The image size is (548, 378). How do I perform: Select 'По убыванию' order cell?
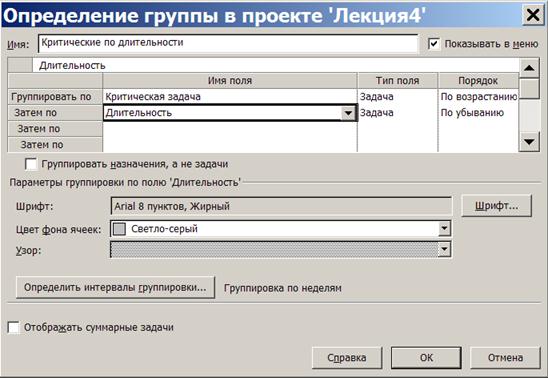pyautogui.click(x=478, y=113)
